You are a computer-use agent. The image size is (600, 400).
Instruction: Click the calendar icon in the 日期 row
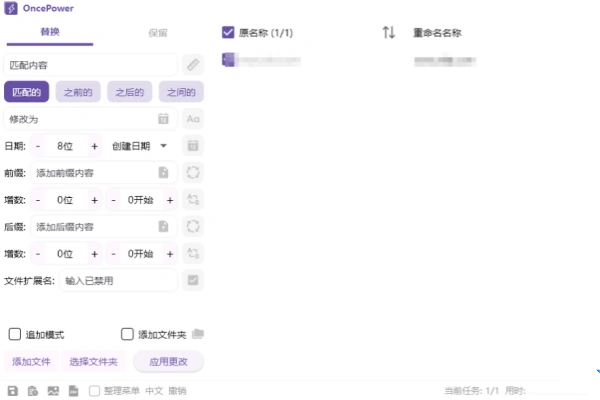click(x=193, y=146)
